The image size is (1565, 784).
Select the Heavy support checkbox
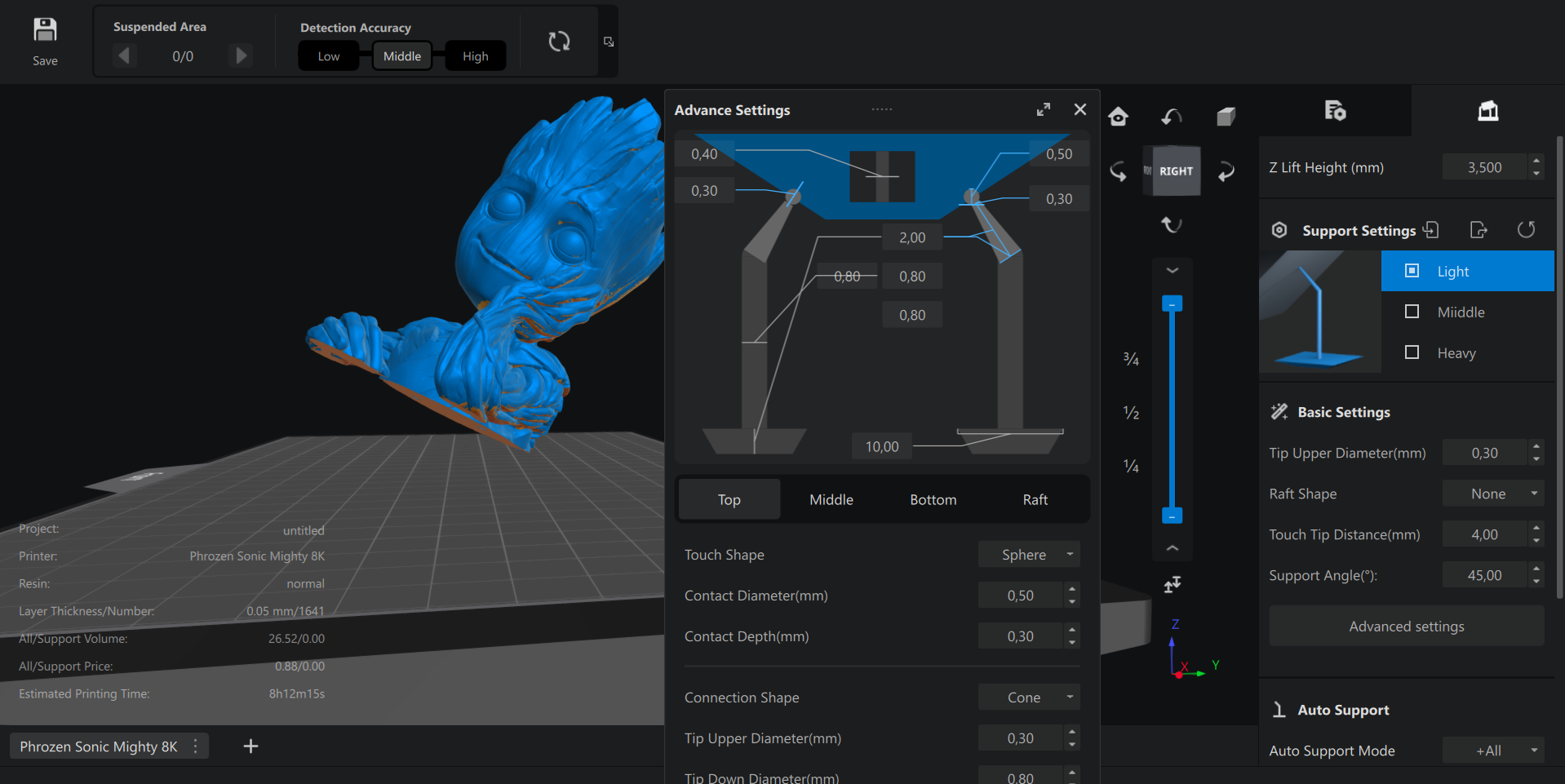[x=1412, y=352]
